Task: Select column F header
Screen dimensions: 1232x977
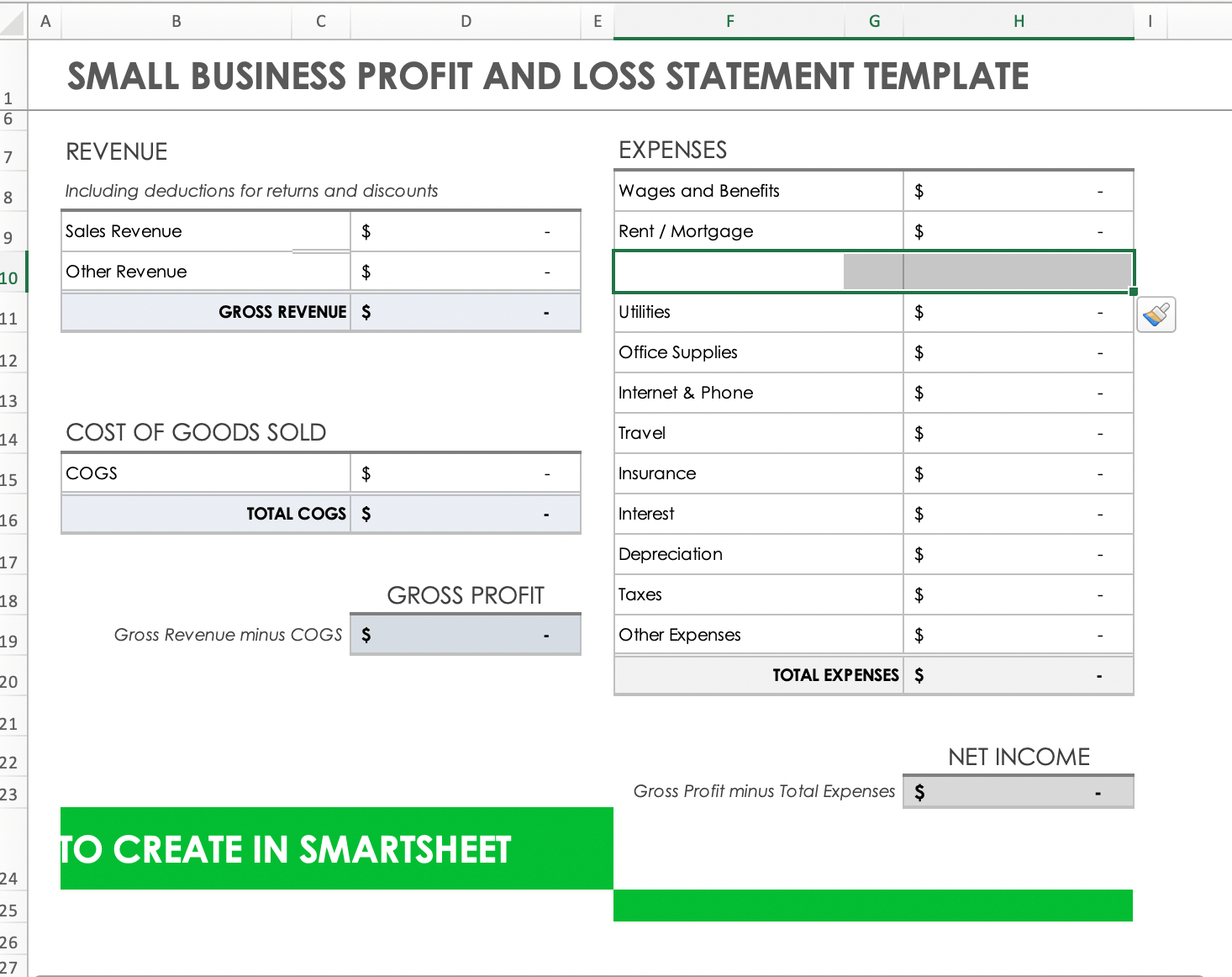Action: 729,21
